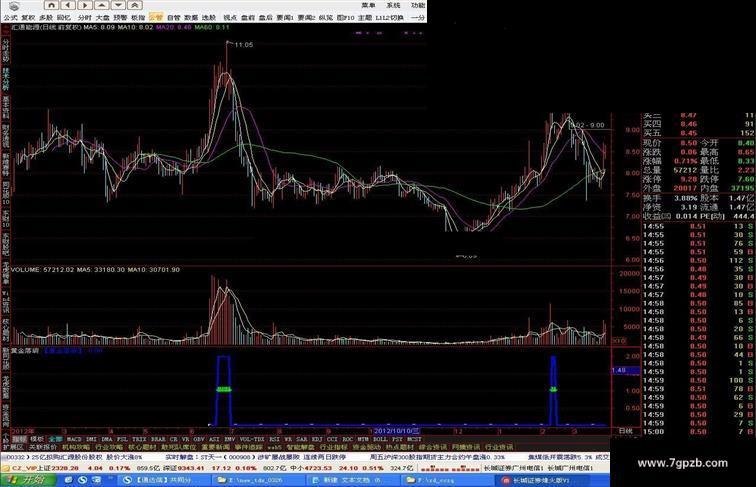The width and height of the screenshot is (756, 487).
Task: Click the 一分 toolbar item
Action: point(418,17)
